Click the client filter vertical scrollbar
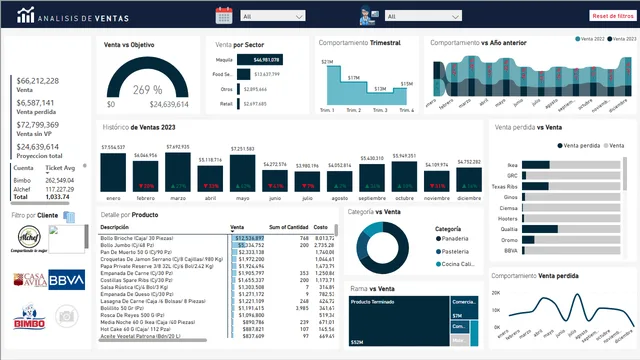640x360 pixels. (87, 236)
